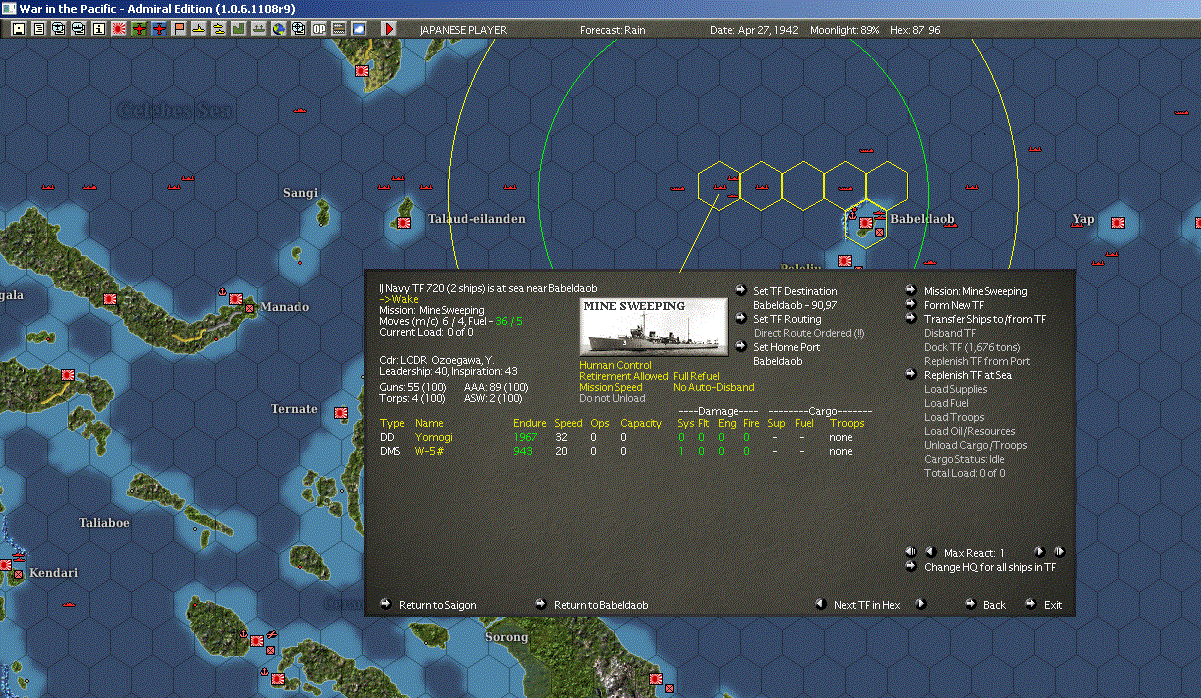Change Mission: MineSweeping option
The image size is (1201, 698).
(975, 291)
